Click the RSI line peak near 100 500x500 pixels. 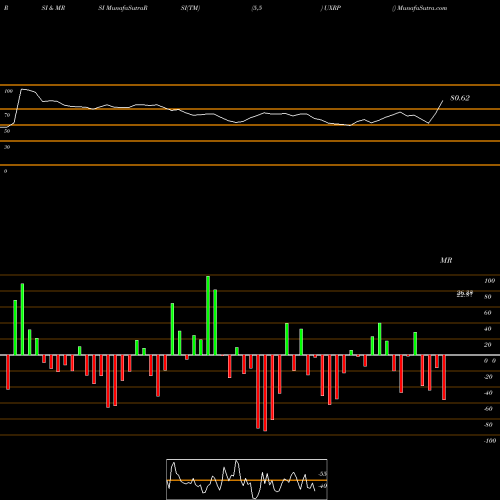click(22, 89)
